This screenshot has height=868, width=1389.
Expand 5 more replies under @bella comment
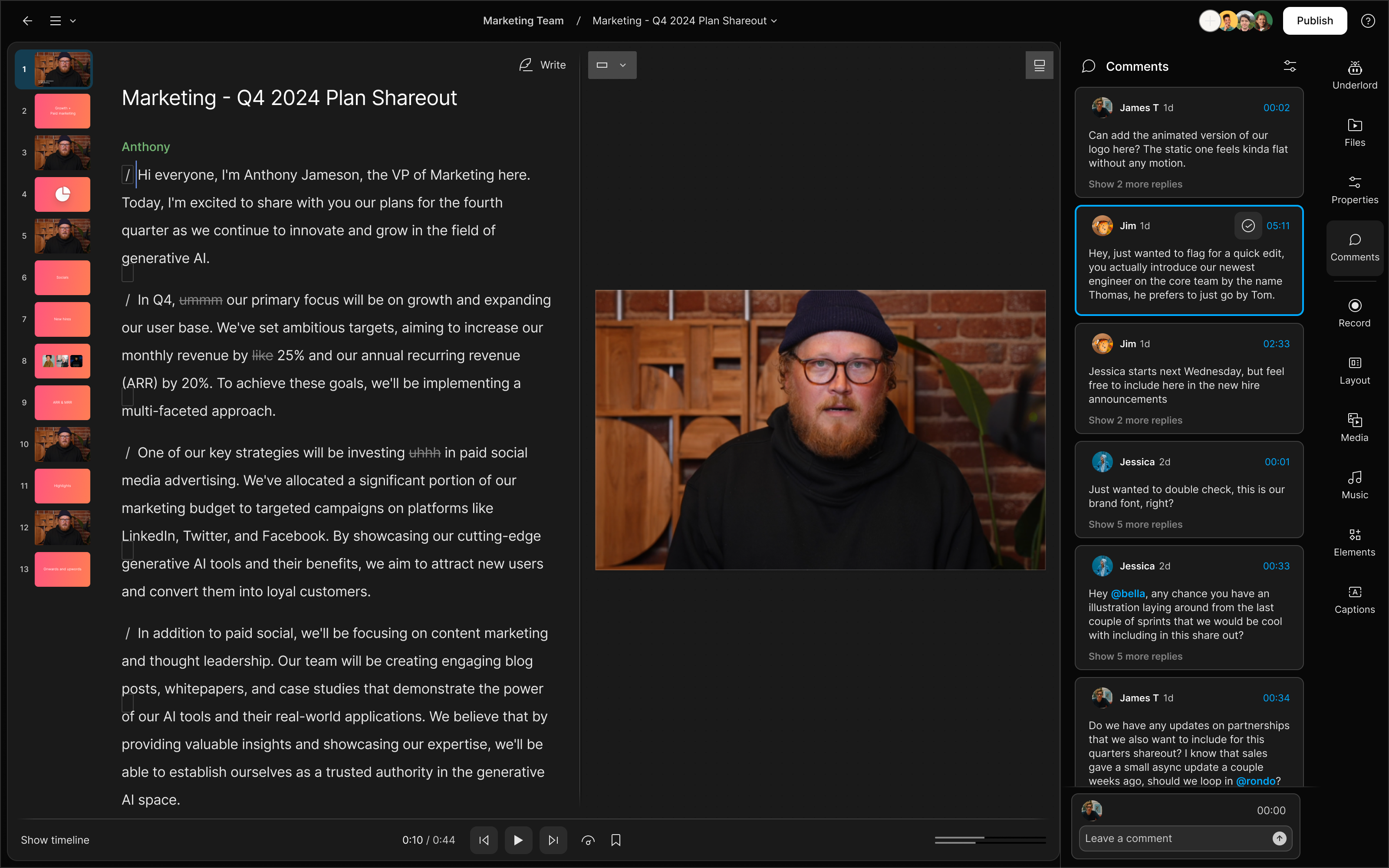click(x=1136, y=656)
